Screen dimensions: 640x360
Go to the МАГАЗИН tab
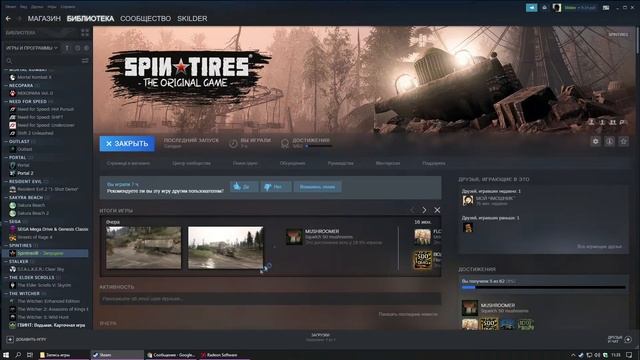click(x=44, y=19)
